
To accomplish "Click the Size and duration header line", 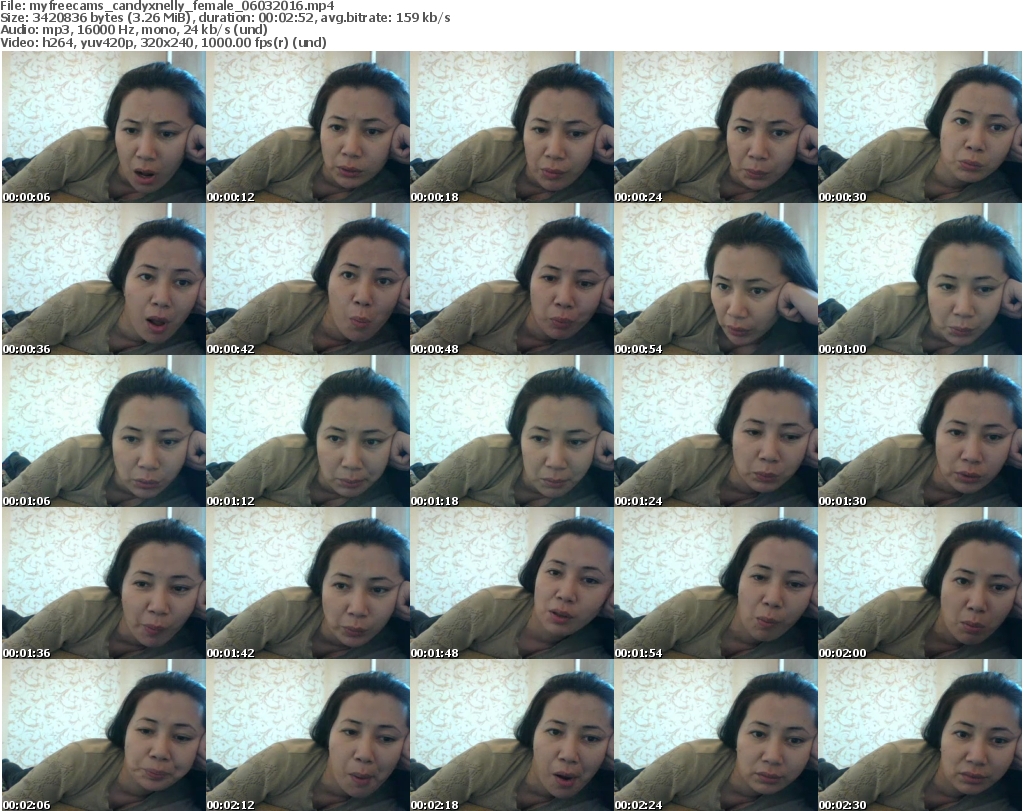I will tap(226, 18).
